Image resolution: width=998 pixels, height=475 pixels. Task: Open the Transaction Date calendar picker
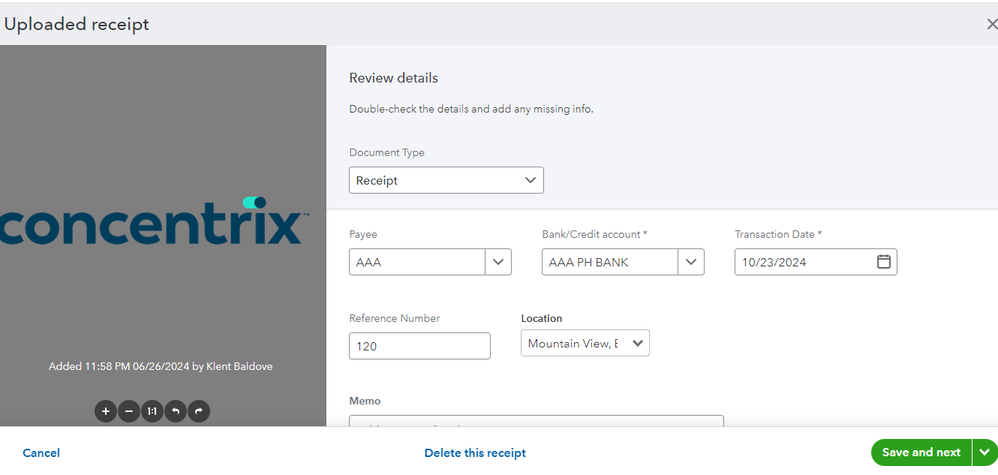(883, 262)
